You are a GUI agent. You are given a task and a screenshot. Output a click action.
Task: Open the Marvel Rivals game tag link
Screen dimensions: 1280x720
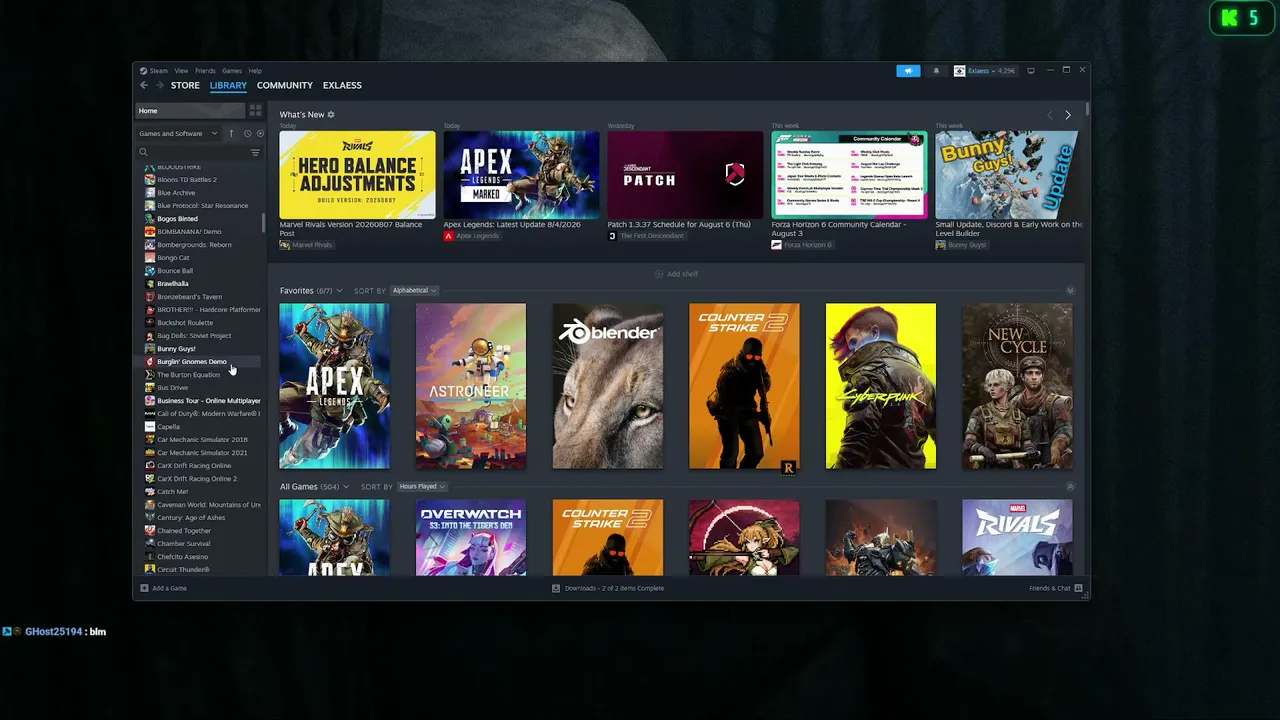point(306,245)
